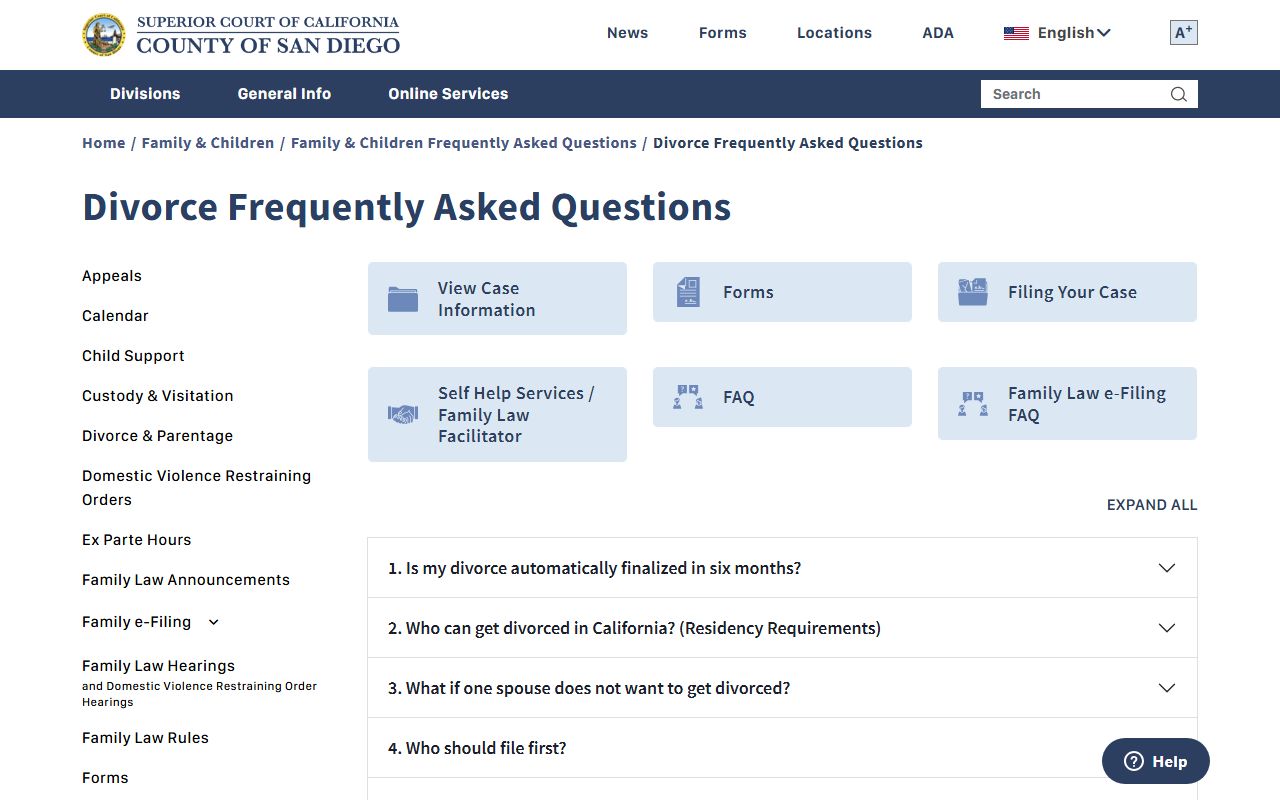Viewport: 1280px width, 800px height.
Task: Open Calendar in the sidebar
Action: point(115,316)
